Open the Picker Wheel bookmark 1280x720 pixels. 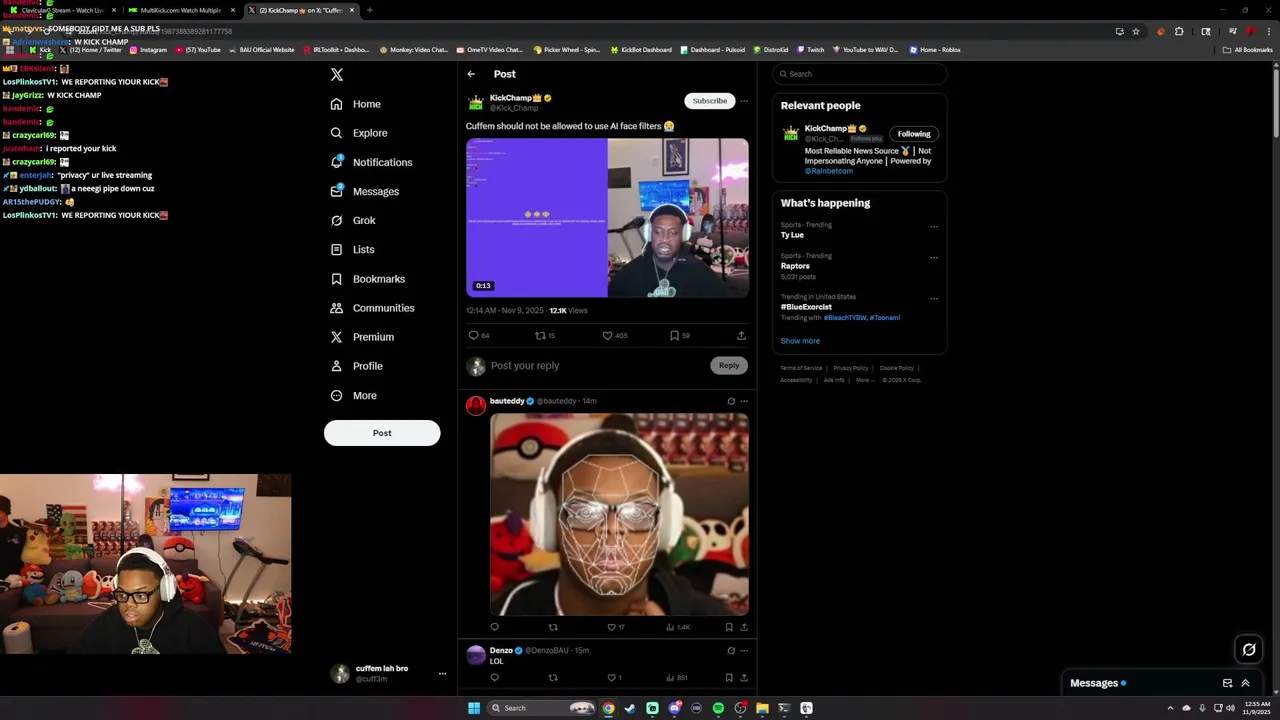pos(566,49)
